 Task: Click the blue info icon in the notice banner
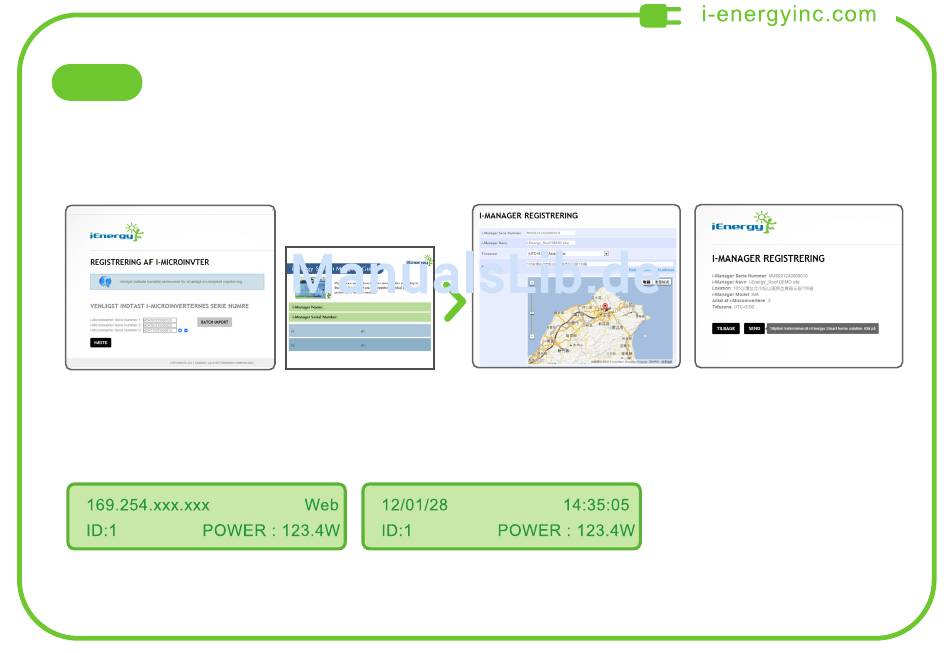pos(105,282)
